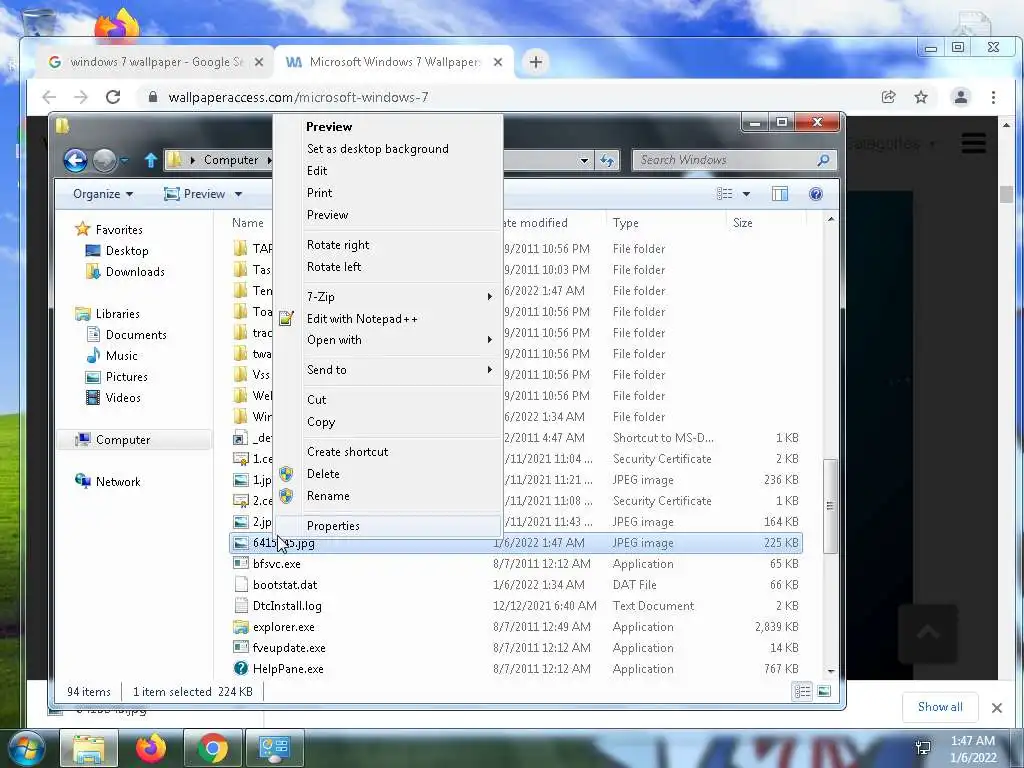The width and height of the screenshot is (1024, 768).
Task: Choose Edit with Notepad++
Action: coord(389,319)
